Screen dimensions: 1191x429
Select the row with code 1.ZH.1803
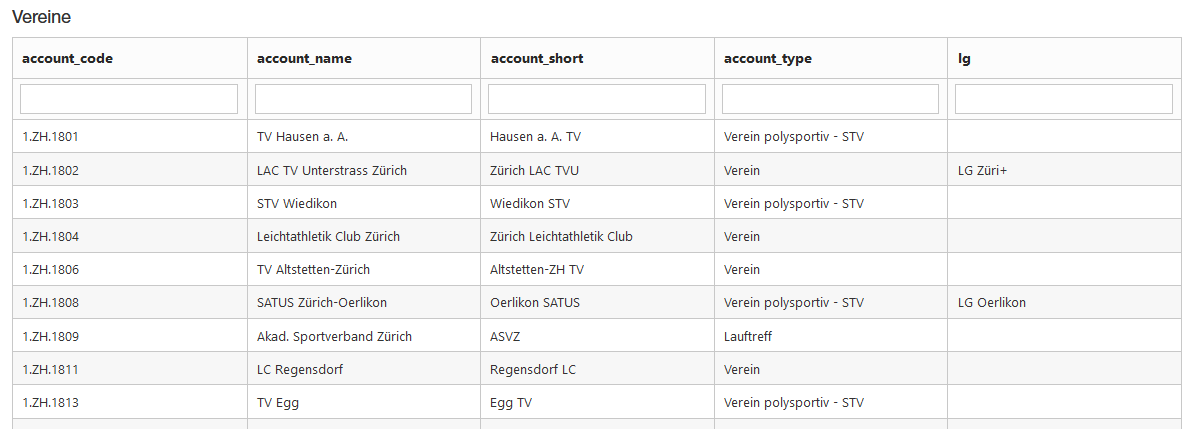50,203
